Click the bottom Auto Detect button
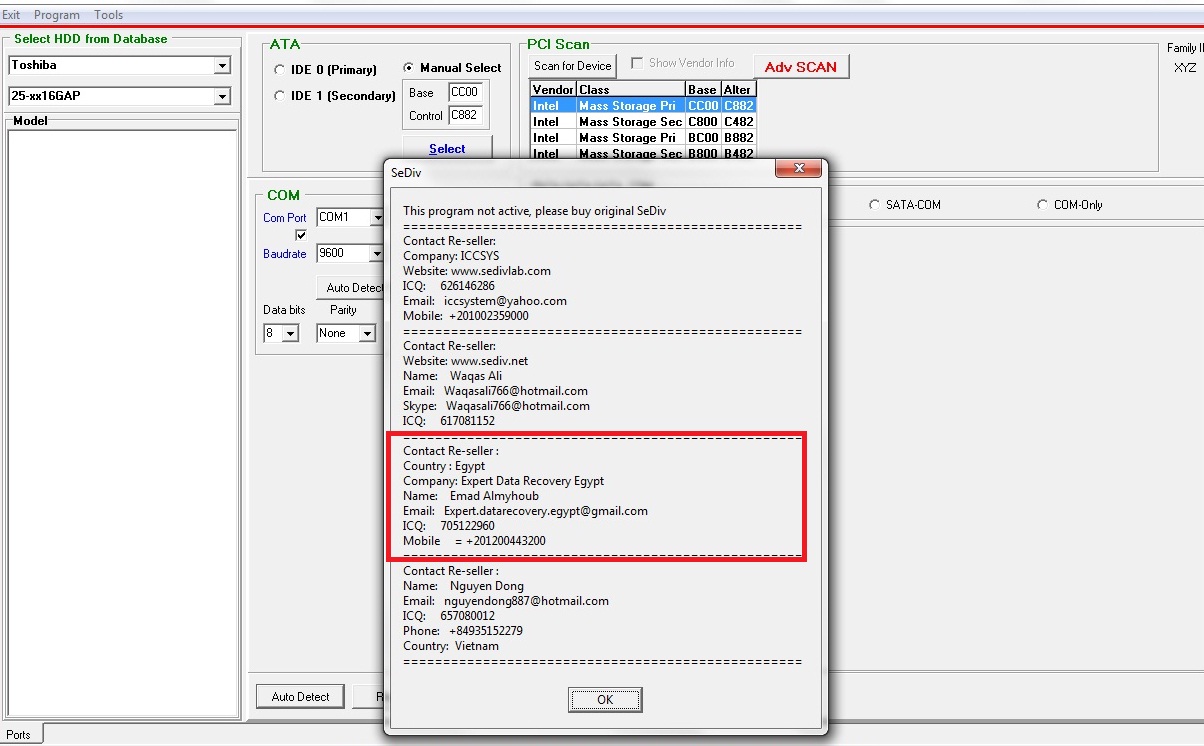The image size is (1204, 746). (x=300, y=697)
